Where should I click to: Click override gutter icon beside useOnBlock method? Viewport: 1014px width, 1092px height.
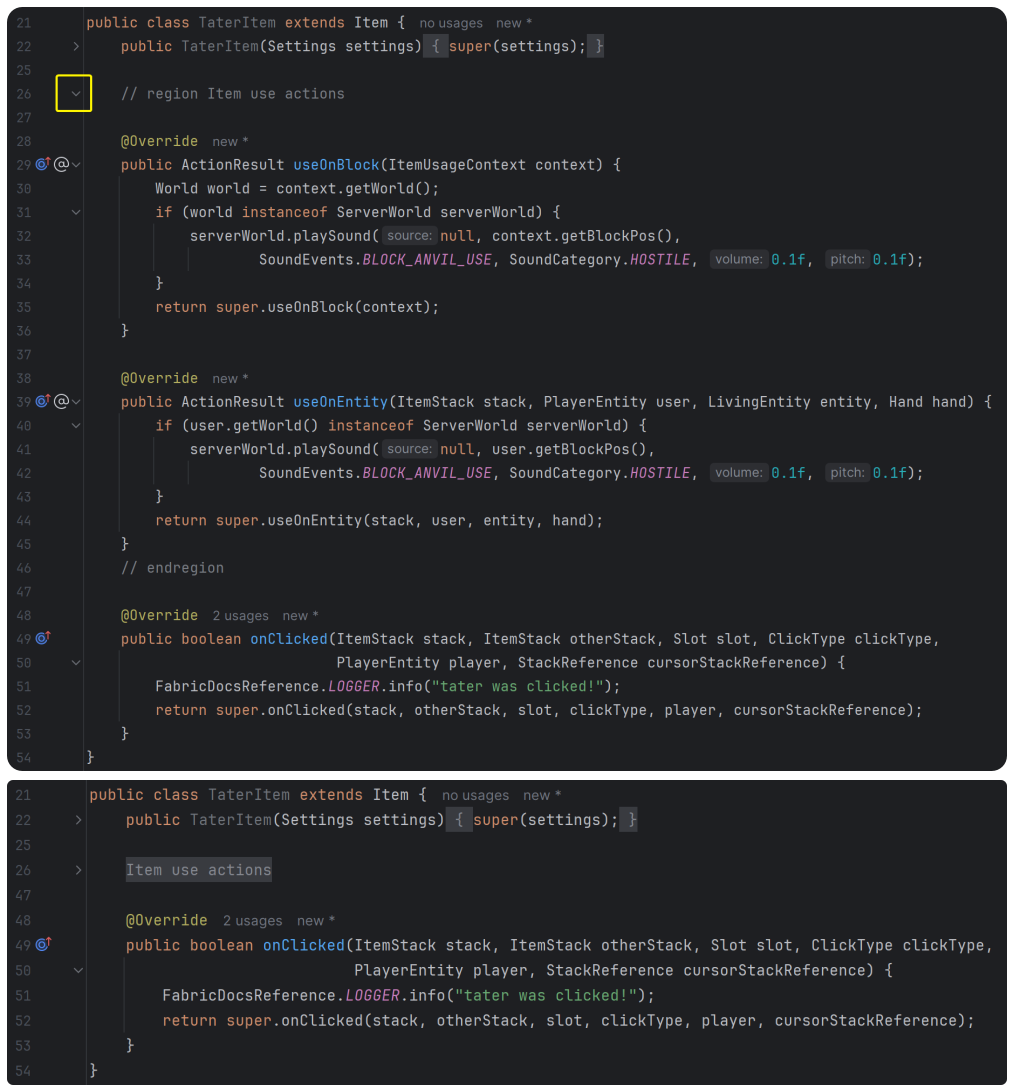click(x=42, y=164)
